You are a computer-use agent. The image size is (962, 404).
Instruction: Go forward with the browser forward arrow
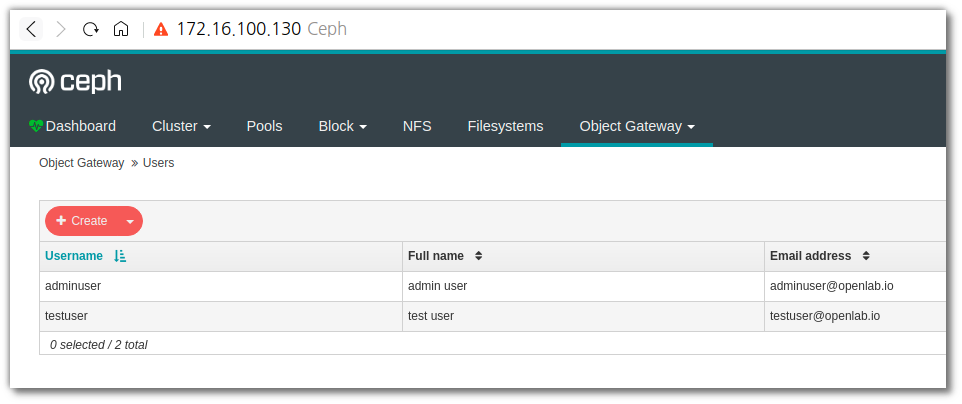click(x=61, y=29)
